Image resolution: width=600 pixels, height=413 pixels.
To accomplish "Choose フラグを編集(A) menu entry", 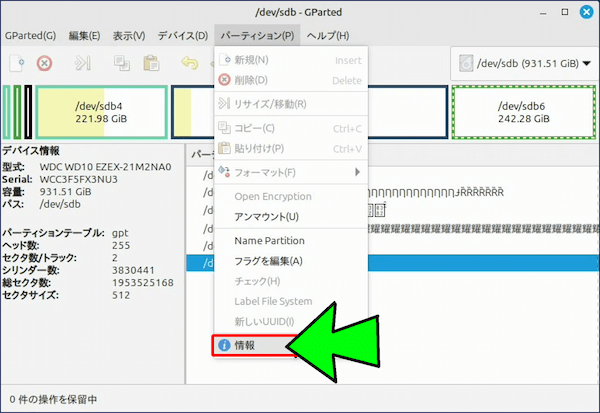I will pyautogui.click(x=268, y=261).
